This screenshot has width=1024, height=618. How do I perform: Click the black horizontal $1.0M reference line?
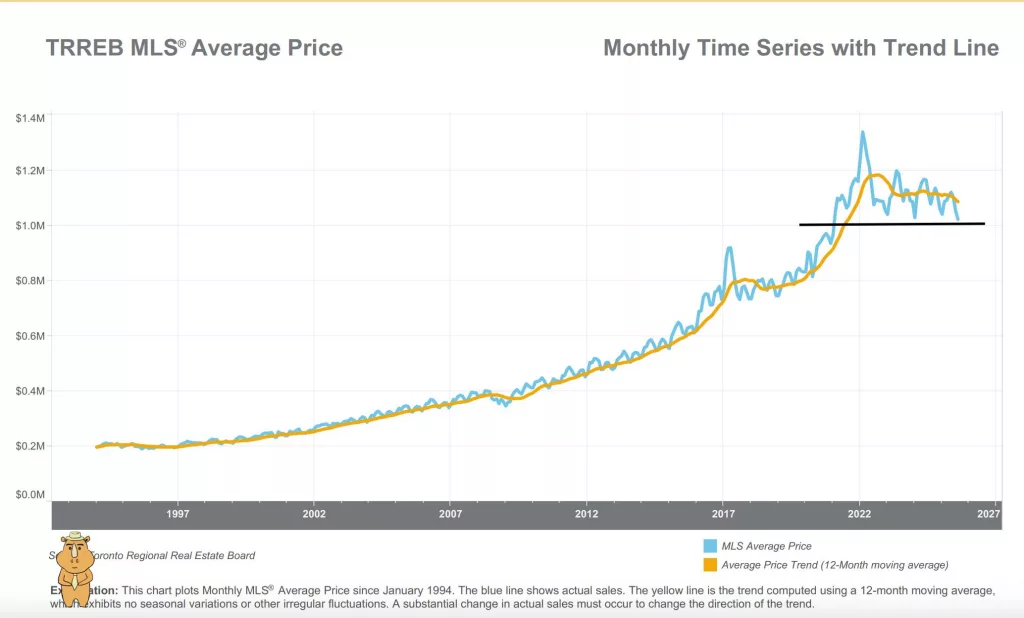(x=891, y=224)
